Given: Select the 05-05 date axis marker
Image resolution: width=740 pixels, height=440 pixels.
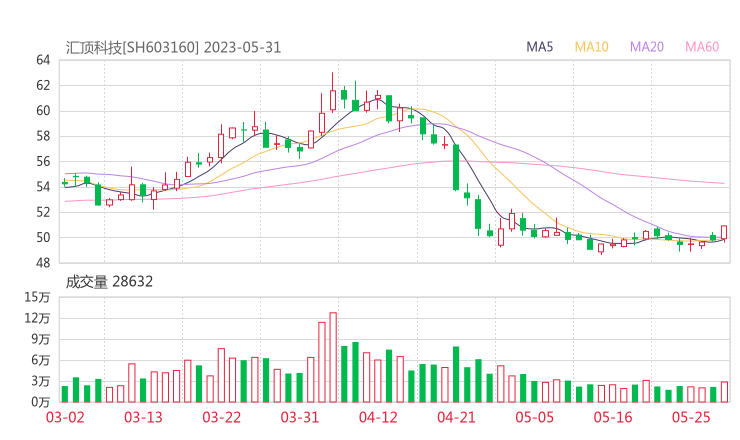Looking at the screenshot, I should click(534, 417).
